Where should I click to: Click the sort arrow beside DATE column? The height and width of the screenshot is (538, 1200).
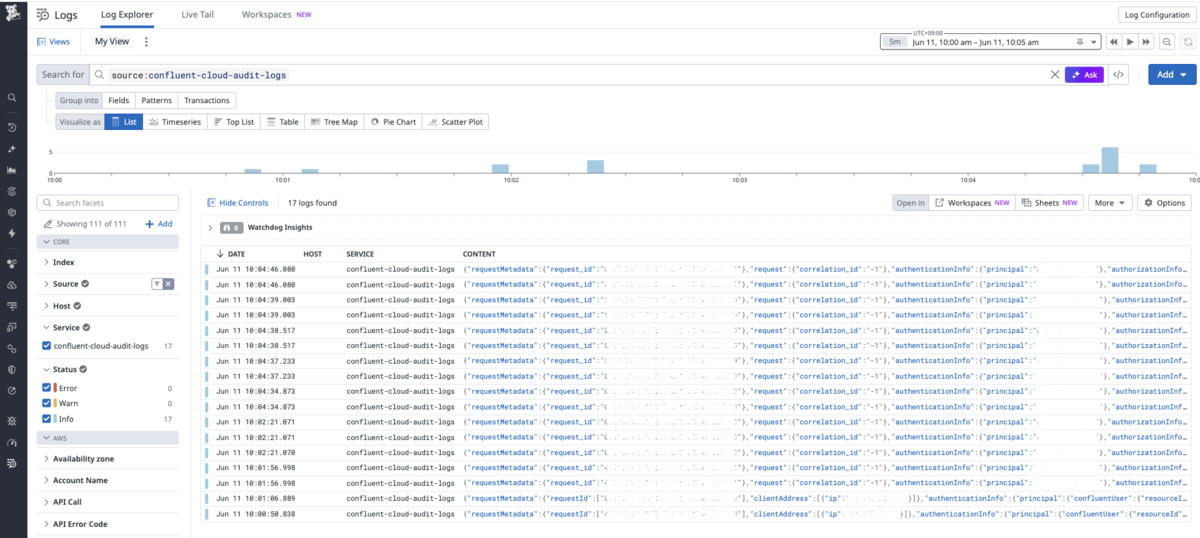(x=220, y=254)
